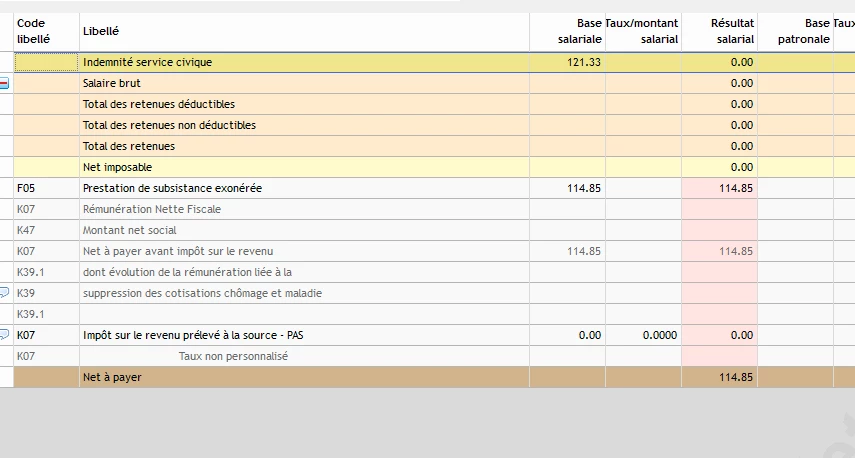Select the Total des retenues row label
The image size is (855, 458).
[129, 146]
